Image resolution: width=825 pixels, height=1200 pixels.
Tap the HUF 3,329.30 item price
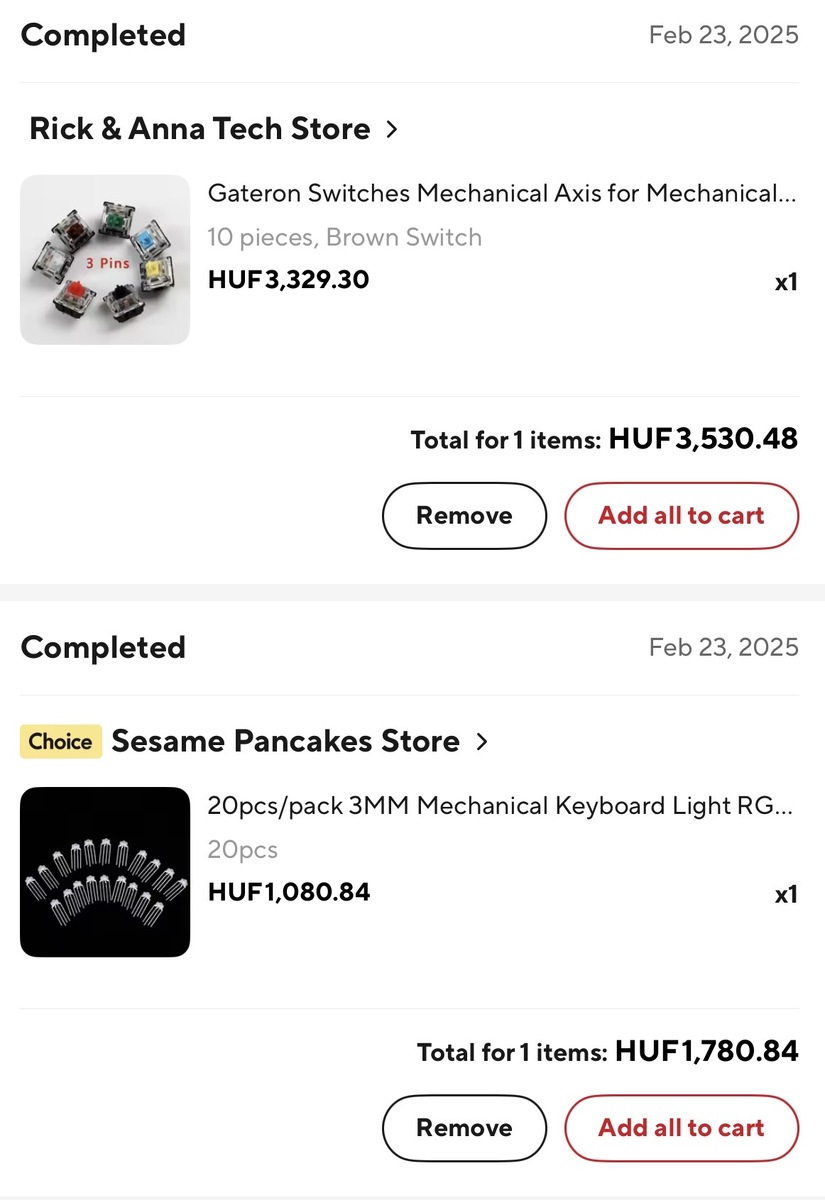tap(288, 280)
